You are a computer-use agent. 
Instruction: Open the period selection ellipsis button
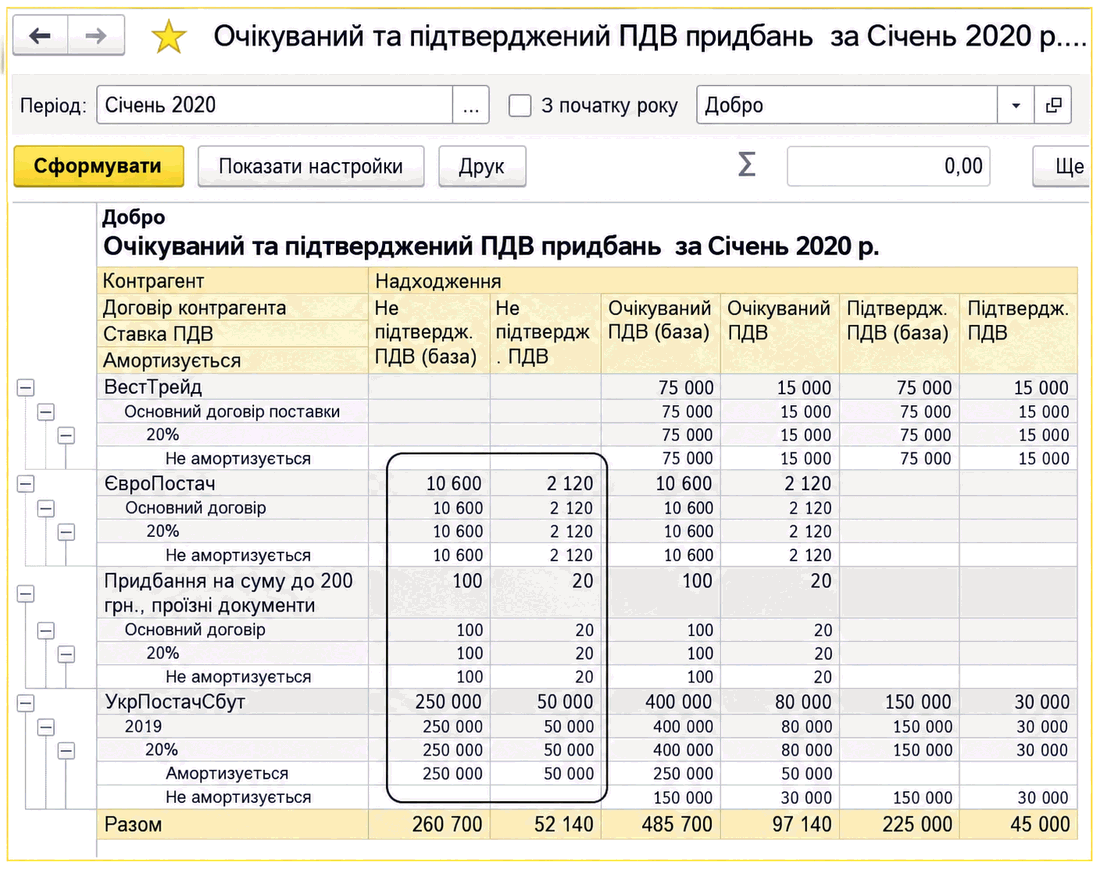coord(471,105)
